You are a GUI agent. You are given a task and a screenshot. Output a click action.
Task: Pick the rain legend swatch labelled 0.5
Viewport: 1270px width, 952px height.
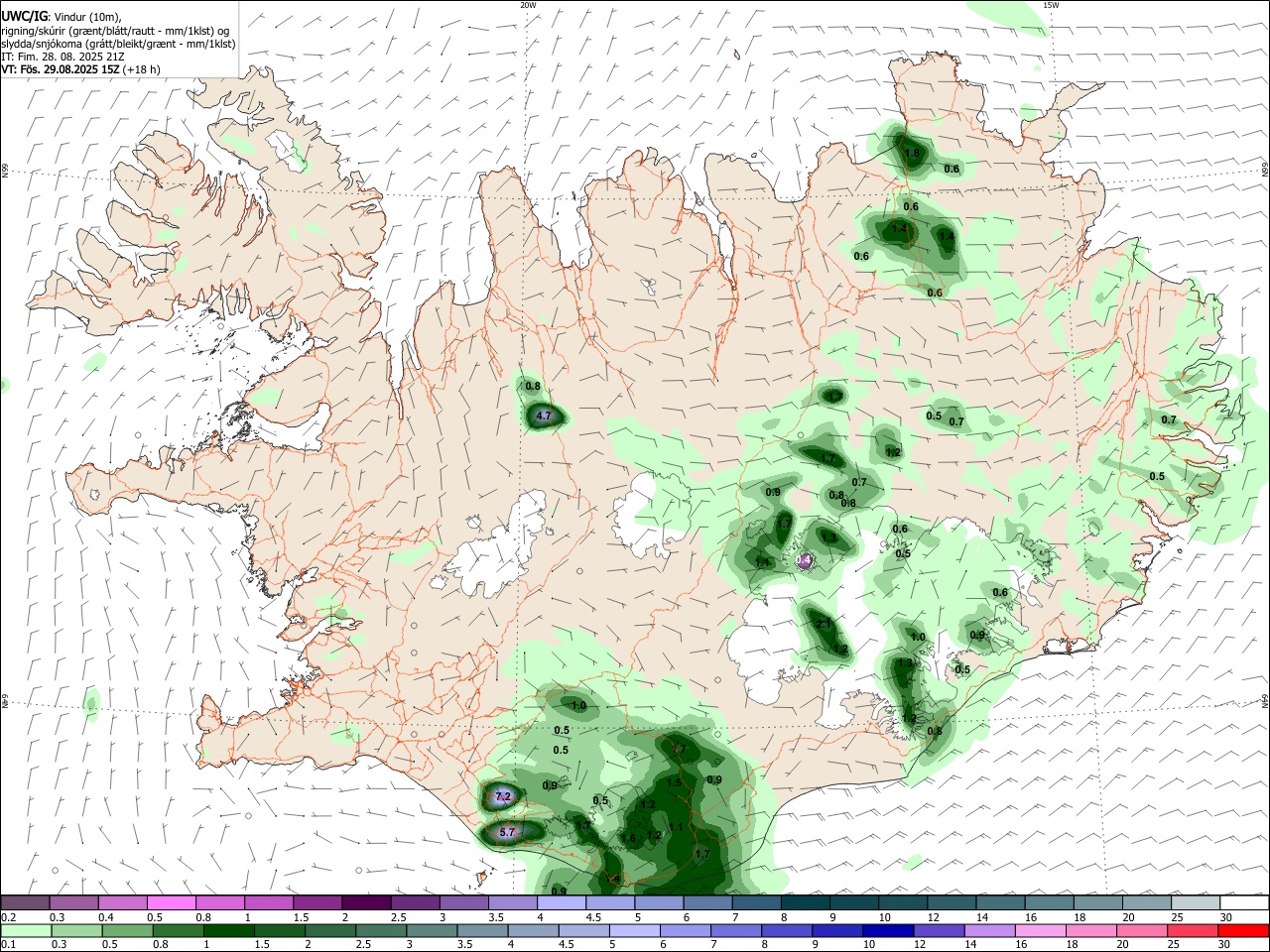(128, 930)
